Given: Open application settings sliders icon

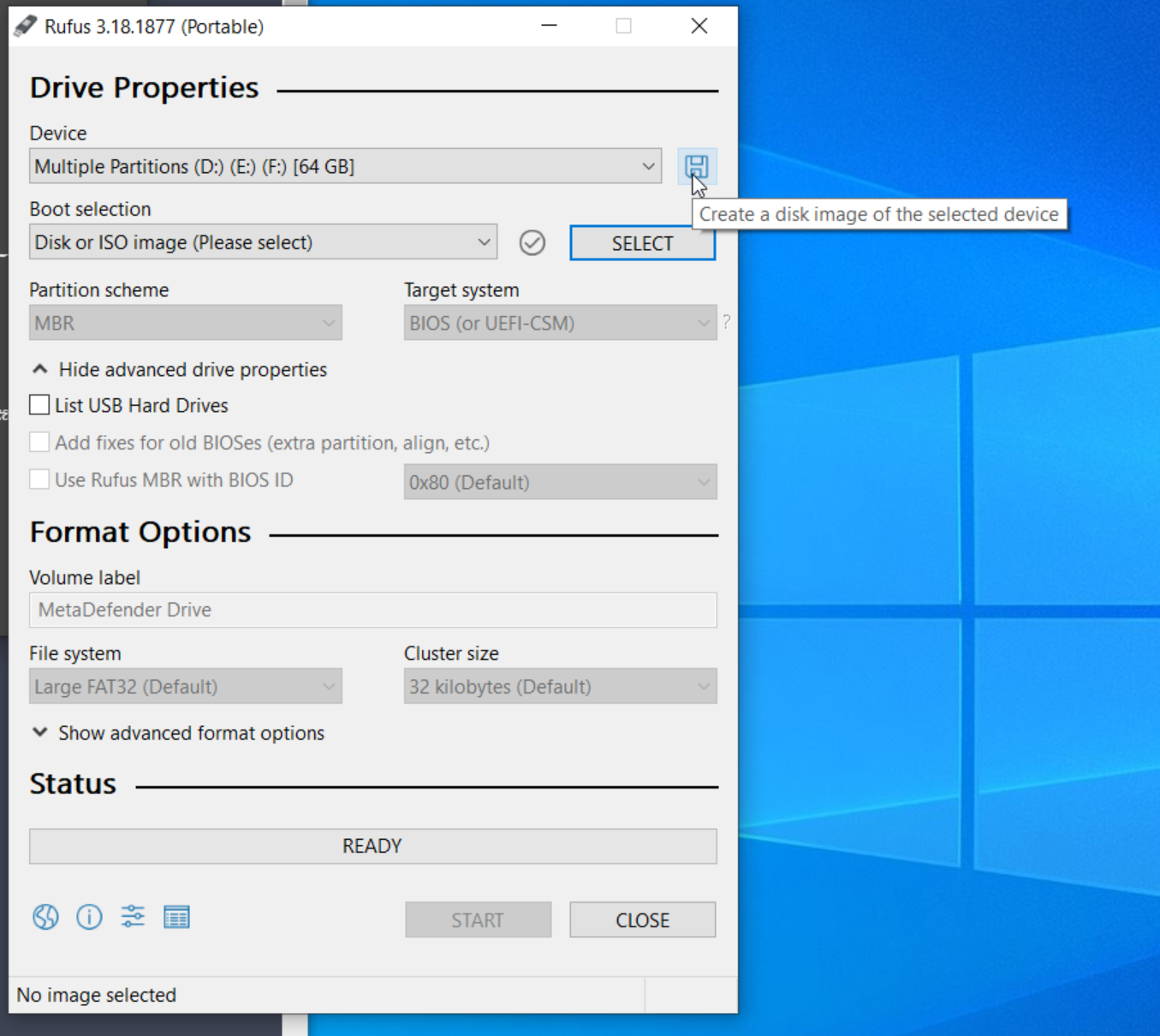Looking at the screenshot, I should click(x=133, y=917).
